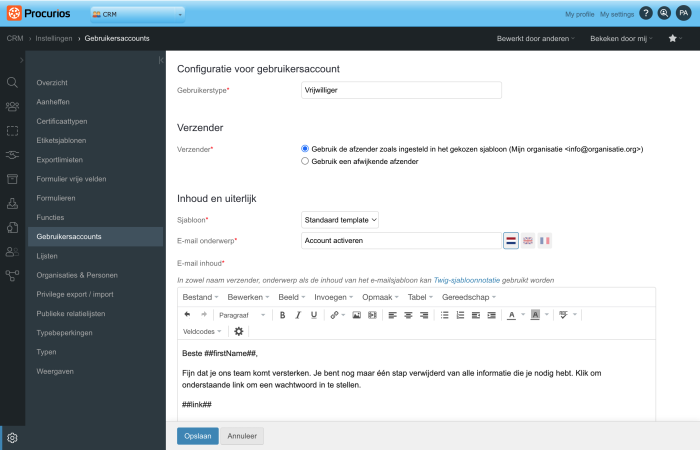Toggle underline formatting
Image resolution: width=700 pixels, height=450 pixels.
pos(314,315)
